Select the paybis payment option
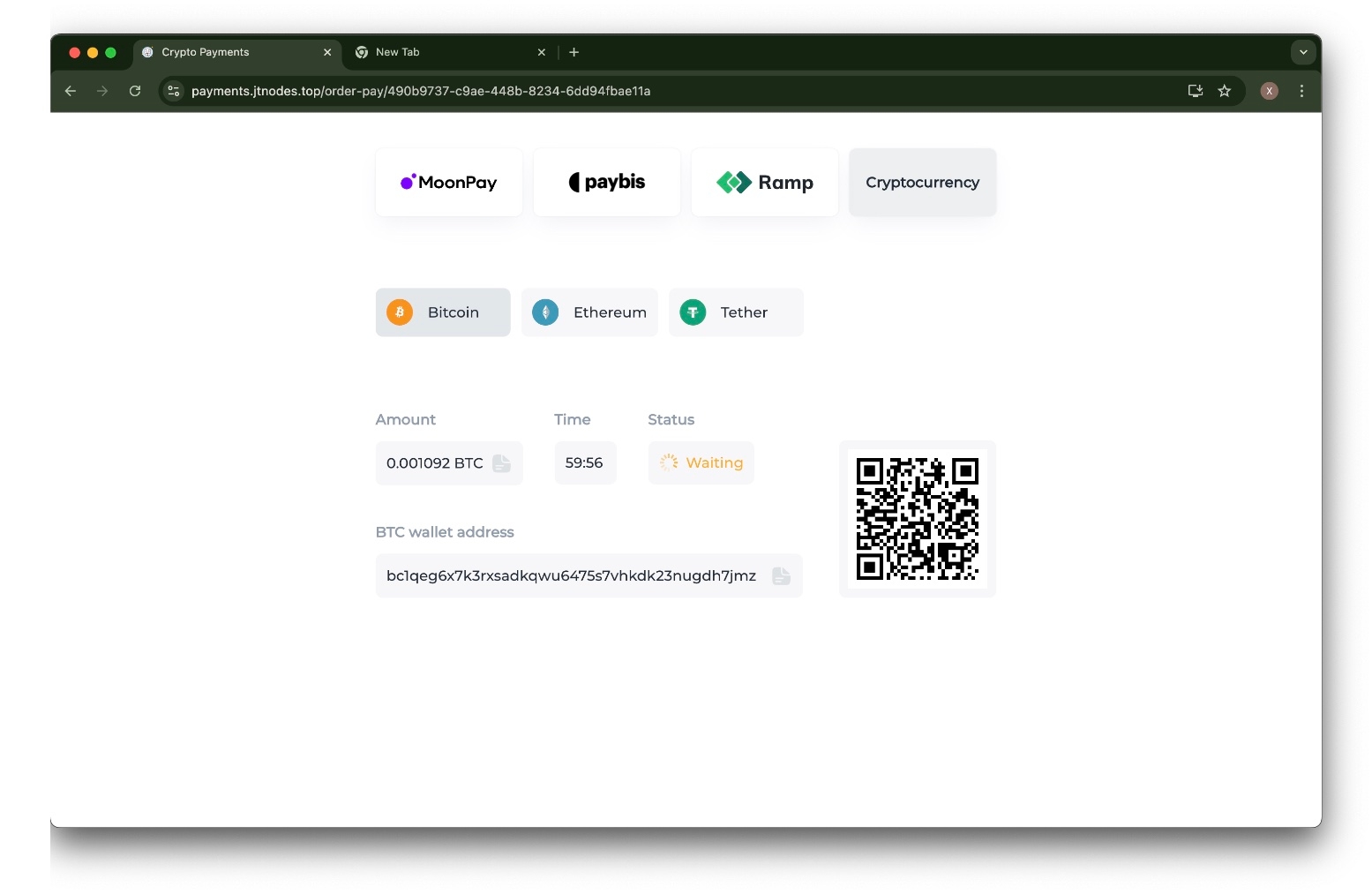Viewport: 1372px width, 894px height. (607, 183)
